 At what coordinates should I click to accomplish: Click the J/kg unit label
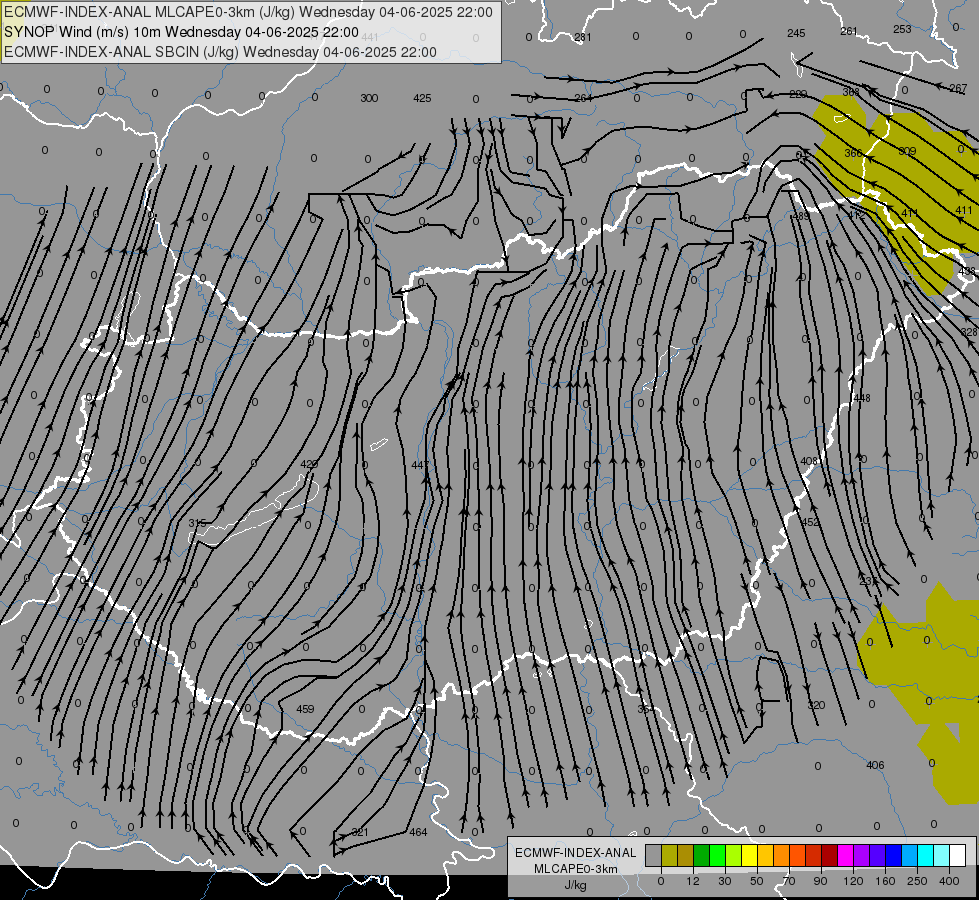click(576, 885)
